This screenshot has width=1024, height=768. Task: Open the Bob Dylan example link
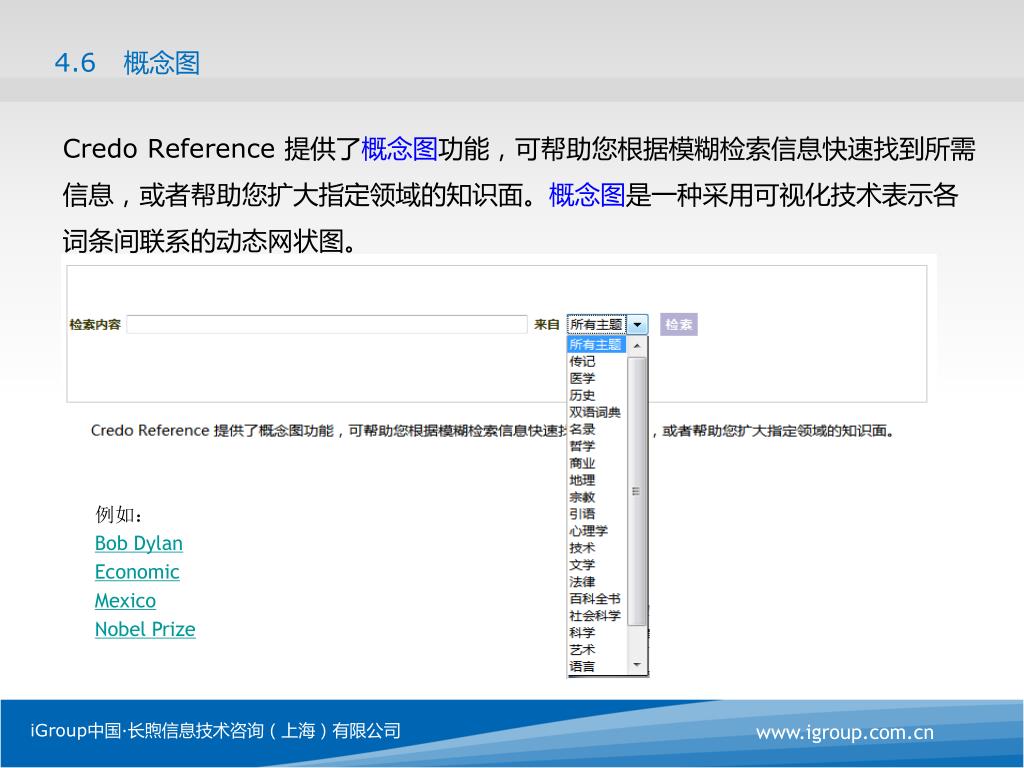click(138, 543)
